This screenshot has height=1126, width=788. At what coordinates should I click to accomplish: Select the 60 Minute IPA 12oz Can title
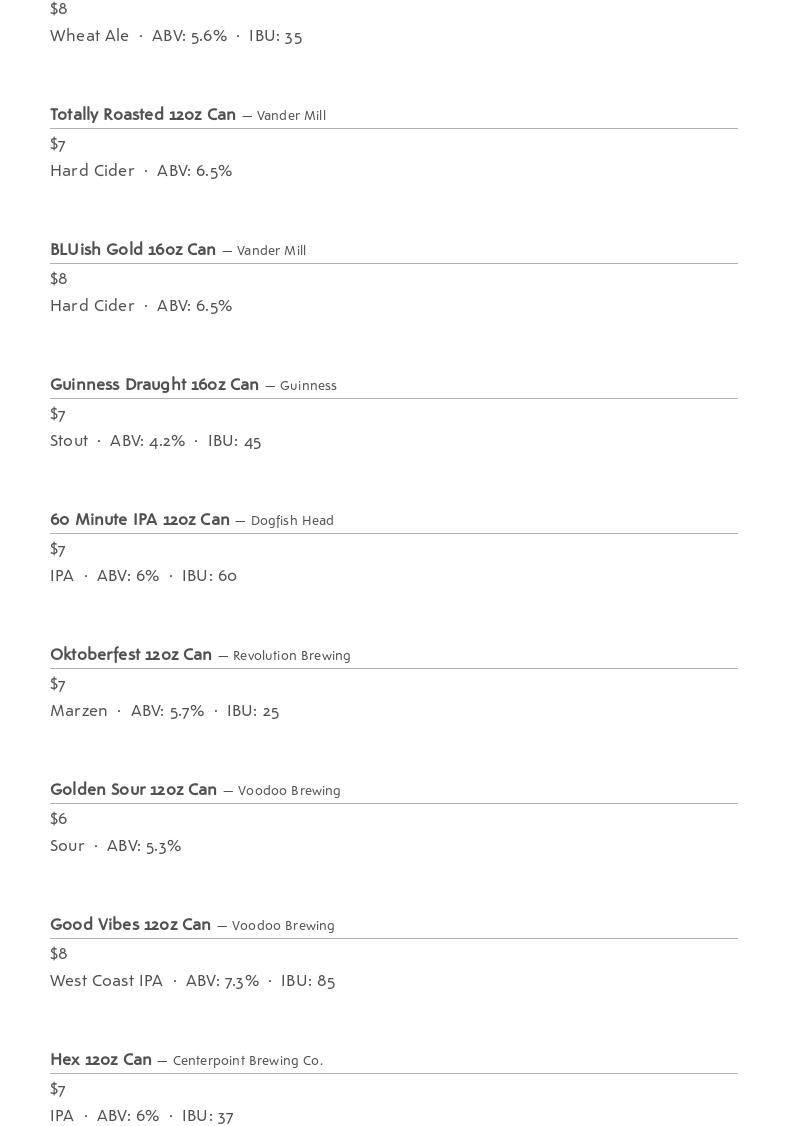[140, 520]
